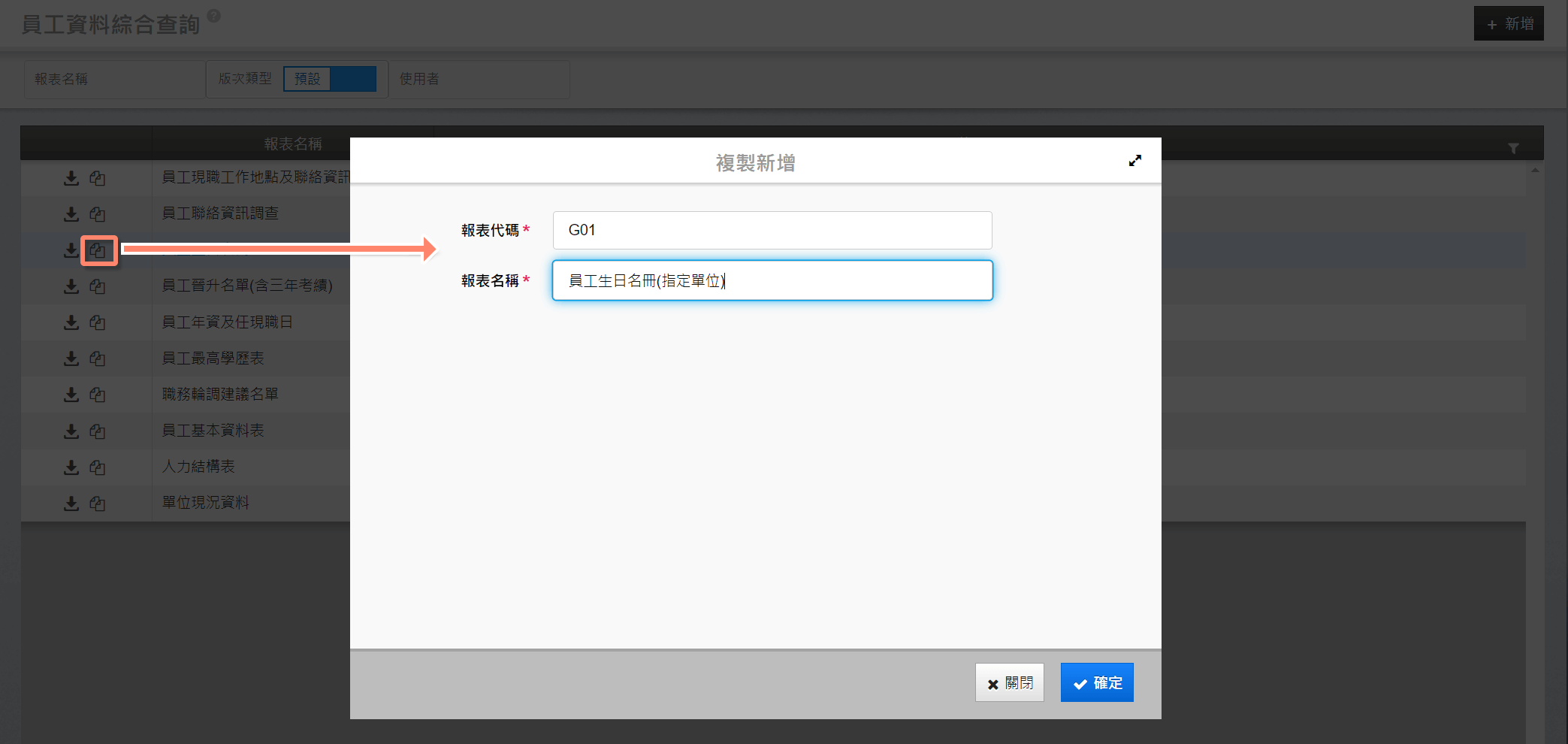Copy the 員工基本資料表 report

98,431
